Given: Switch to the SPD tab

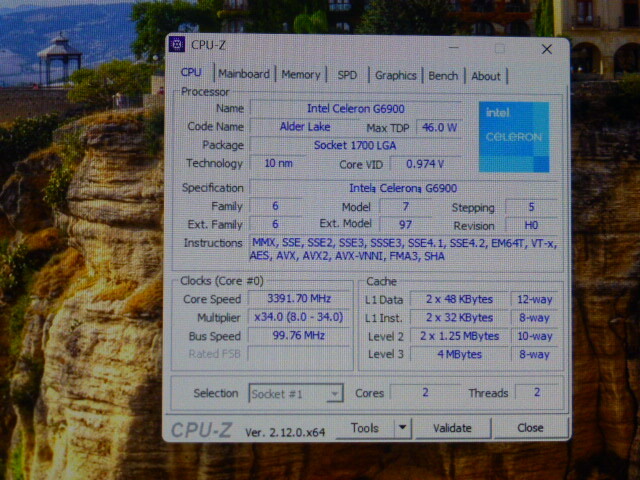Looking at the screenshot, I should pyautogui.click(x=347, y=75).
